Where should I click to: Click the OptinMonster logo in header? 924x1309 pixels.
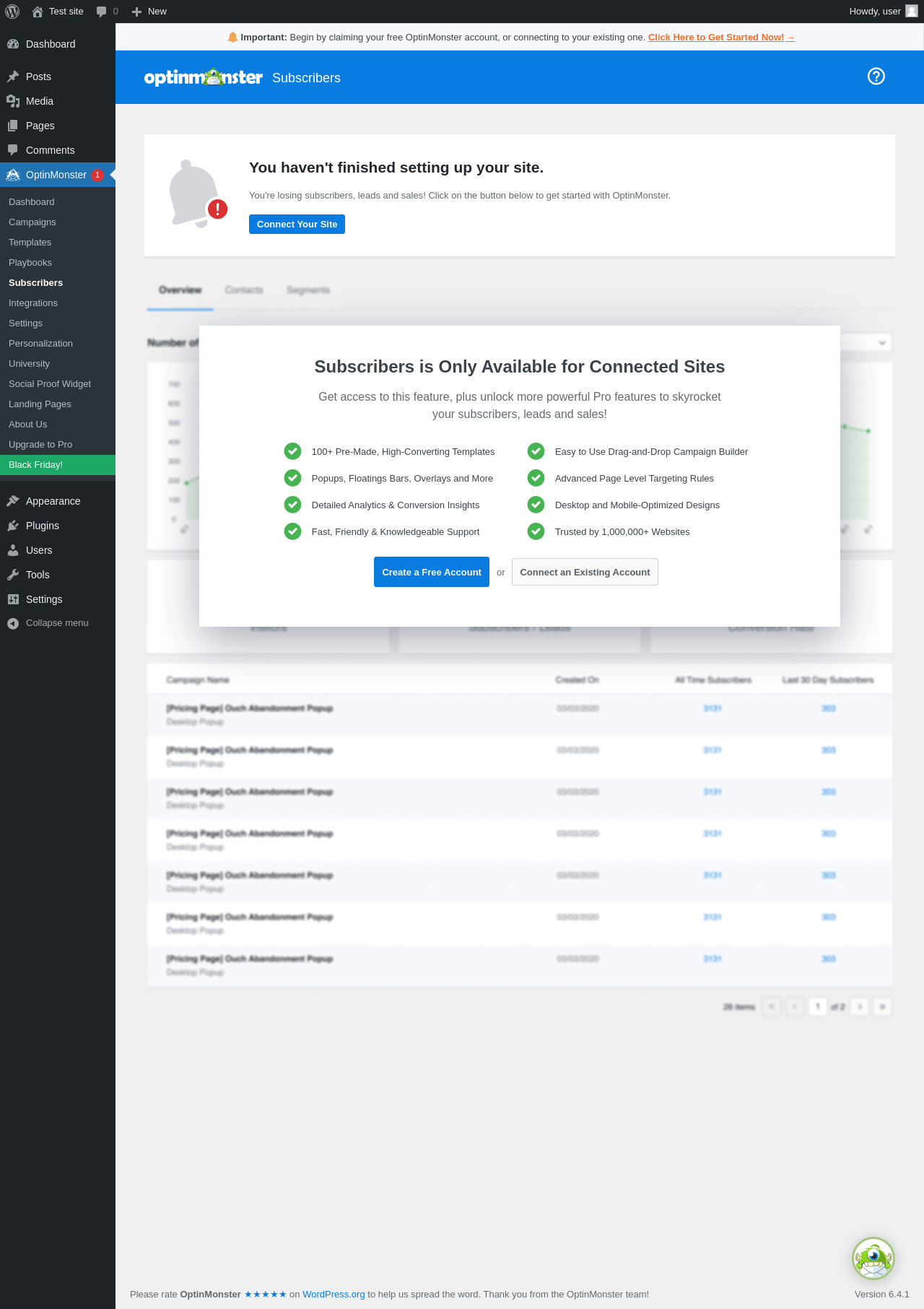[204, 77]
